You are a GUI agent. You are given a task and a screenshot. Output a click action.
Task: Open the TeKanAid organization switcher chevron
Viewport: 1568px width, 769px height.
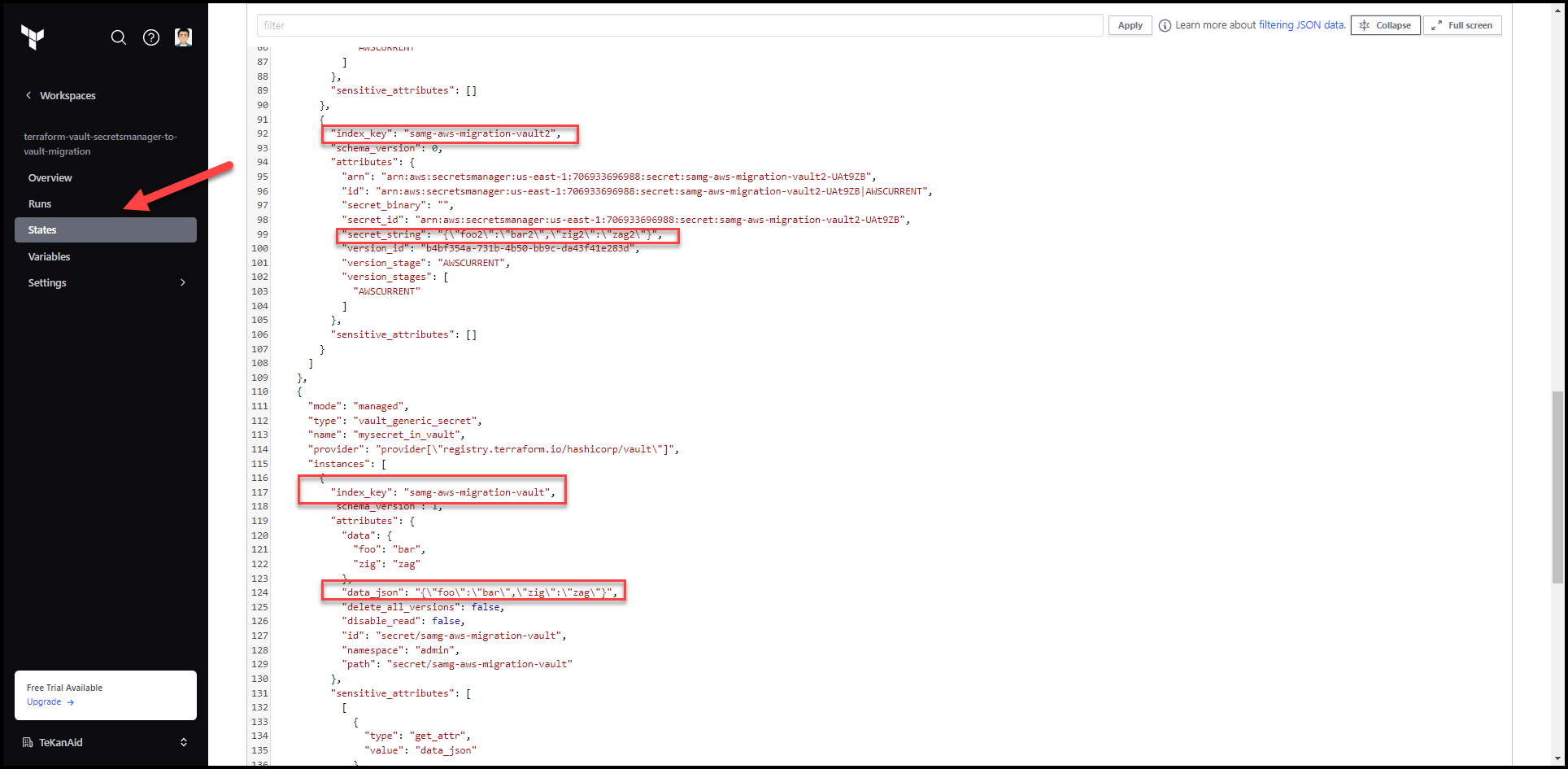(x=183, y=741)
